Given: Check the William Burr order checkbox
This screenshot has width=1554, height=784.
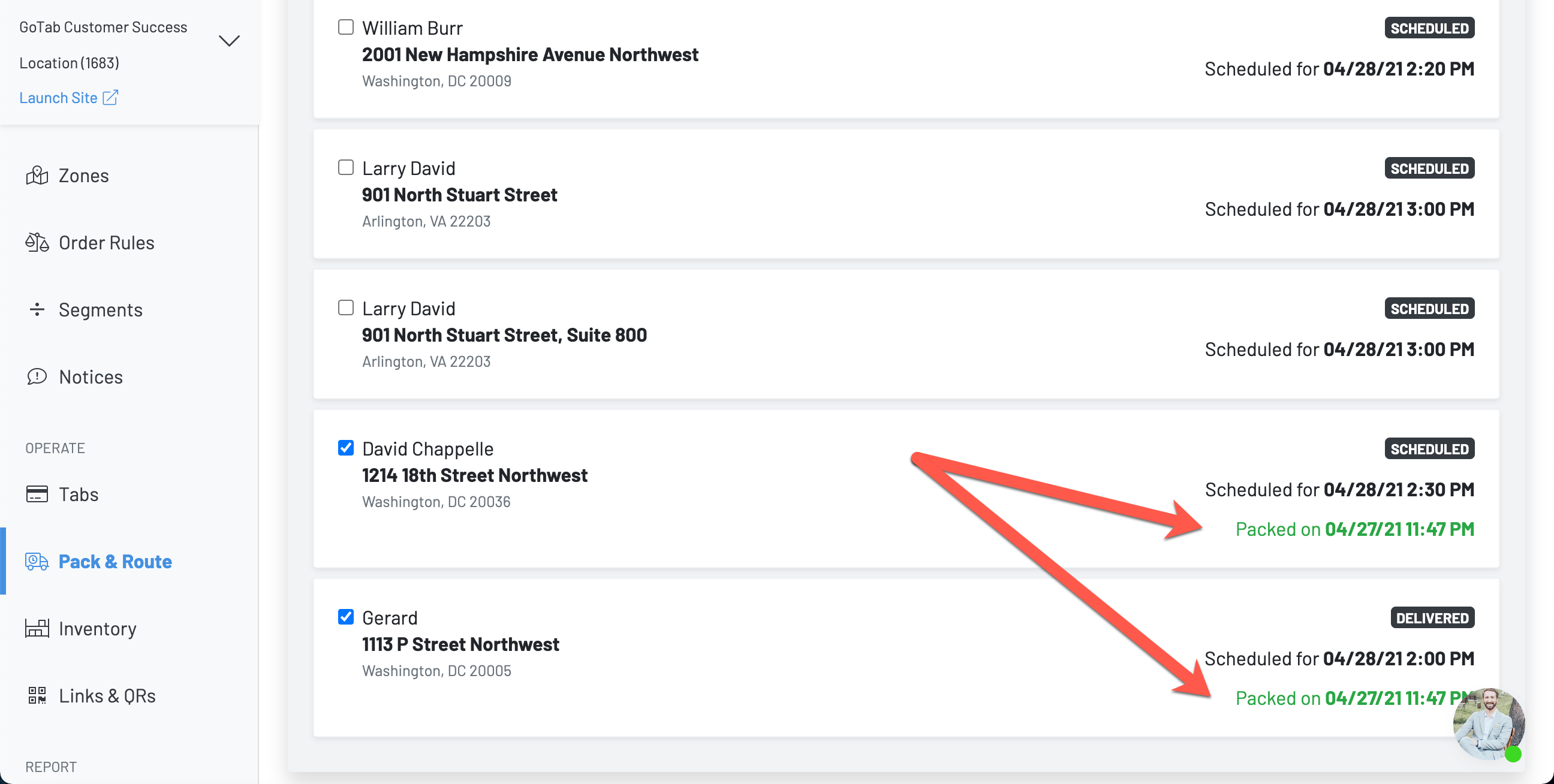Looking at the screenshot, I should click(346, 27).
